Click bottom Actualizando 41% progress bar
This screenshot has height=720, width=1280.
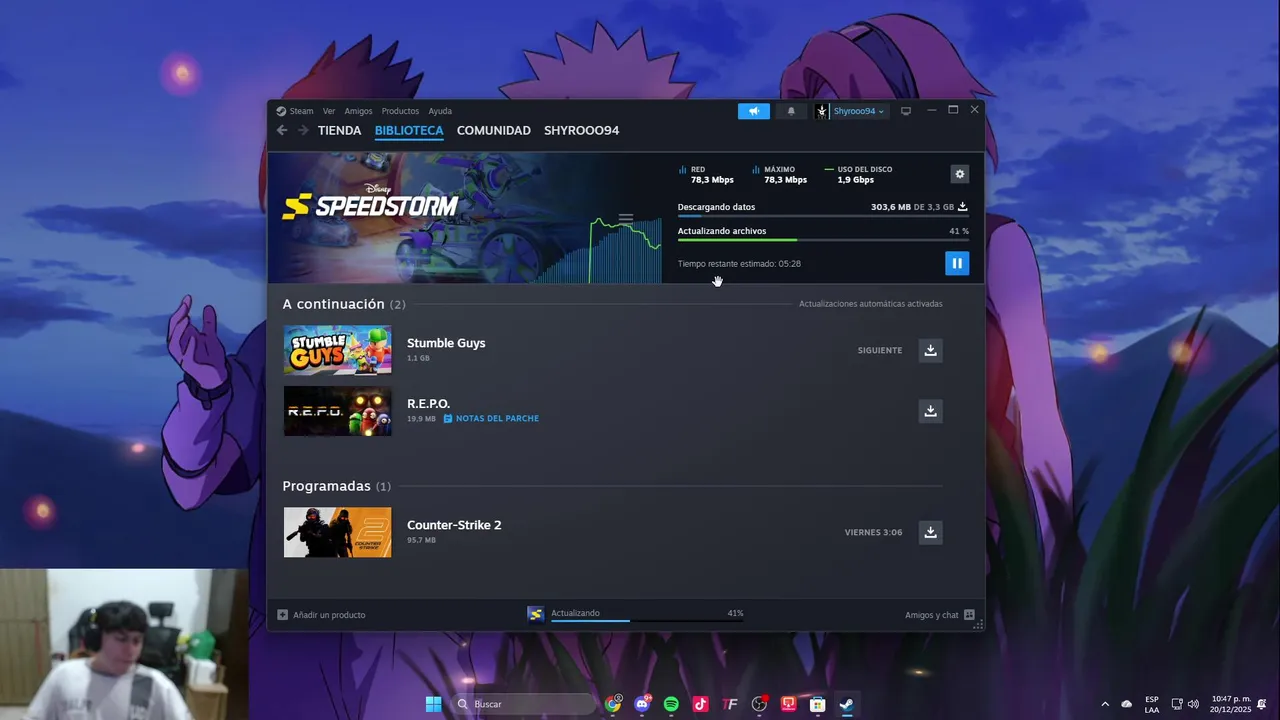pyautogui.click(x=647, y=621)
